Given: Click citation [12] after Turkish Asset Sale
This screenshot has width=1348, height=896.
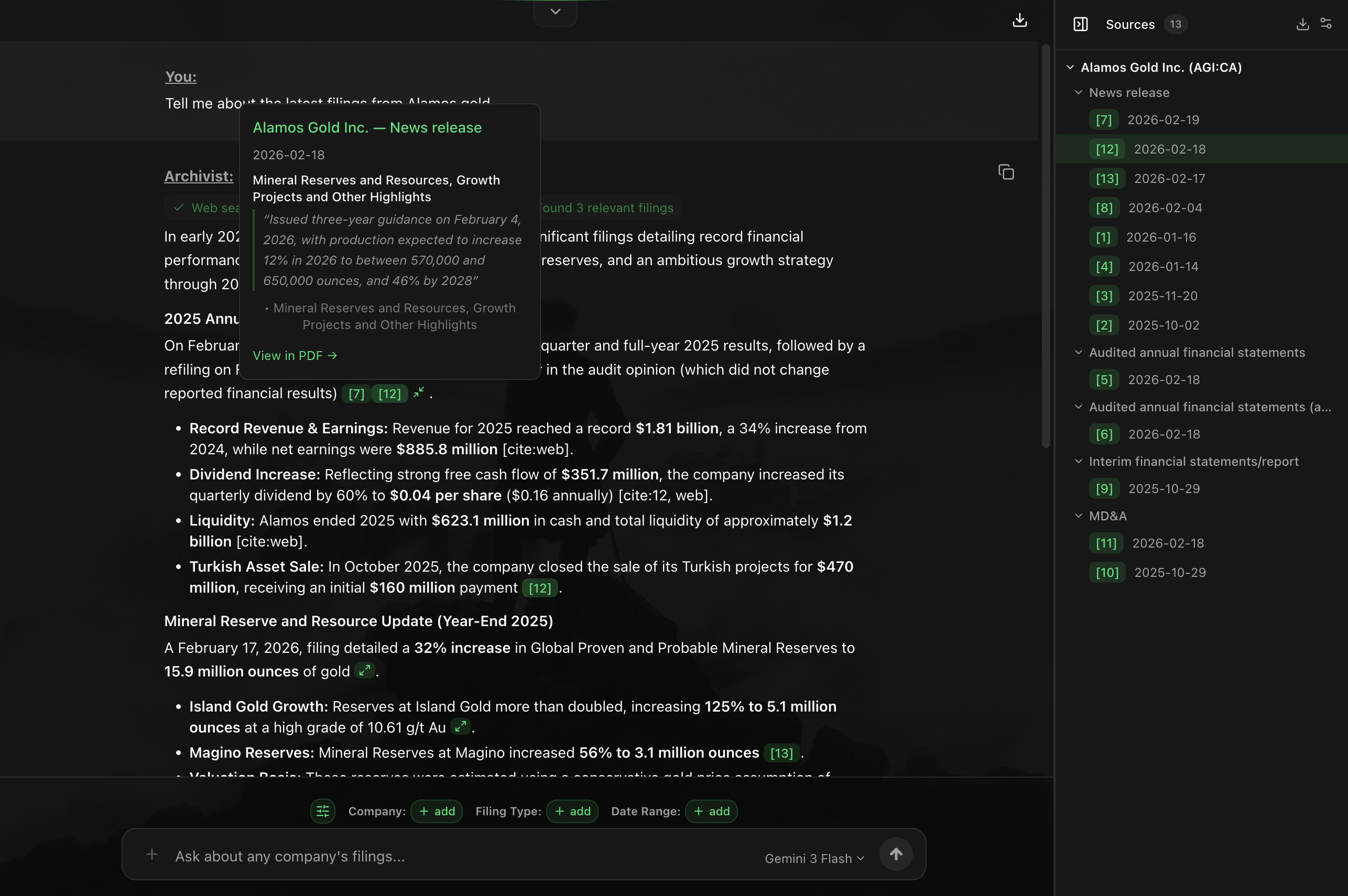Looking at the screenshot, I should [x=540, y=588].
